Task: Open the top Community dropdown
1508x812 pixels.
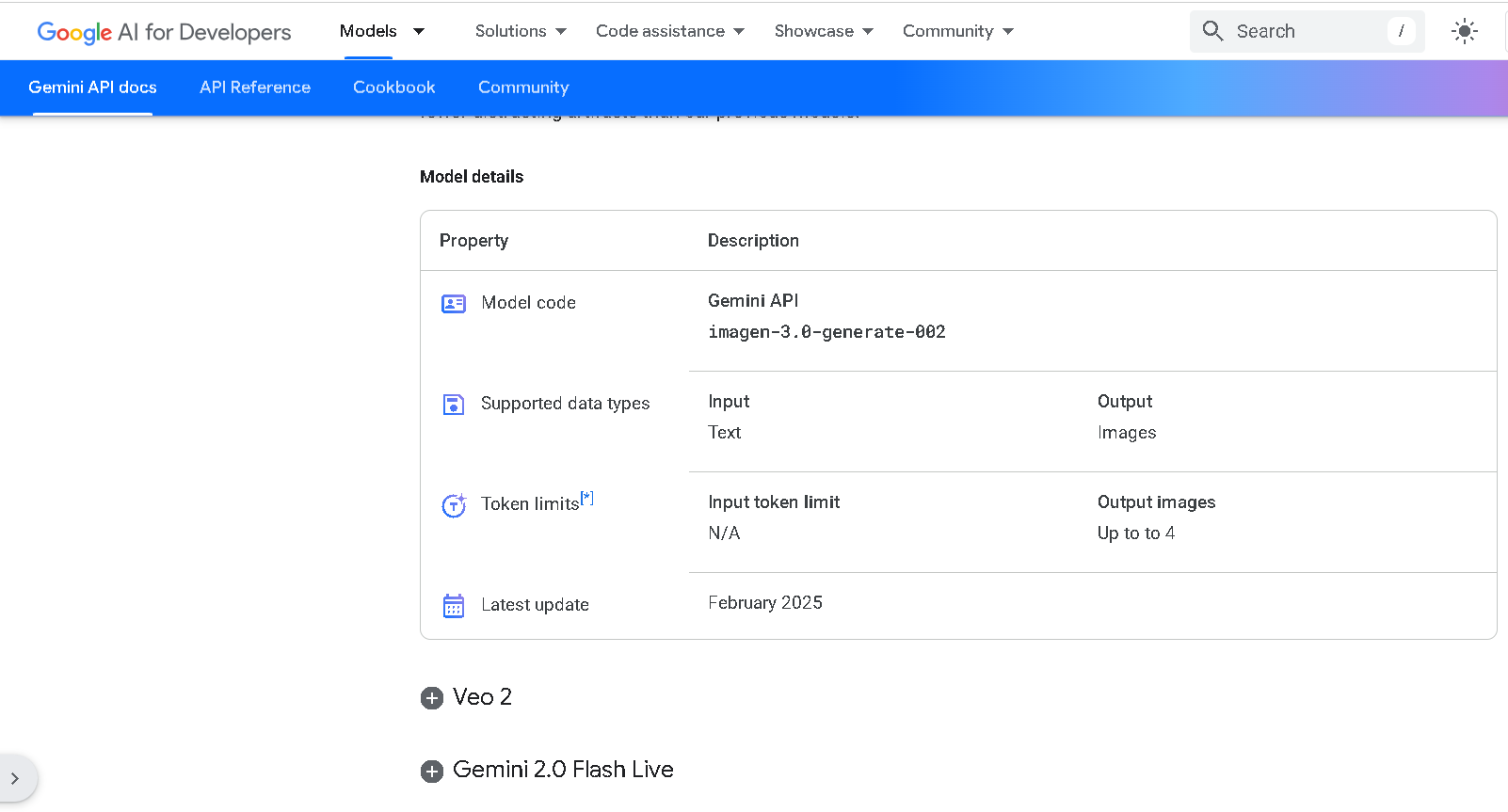Action: tap(957, 31)
